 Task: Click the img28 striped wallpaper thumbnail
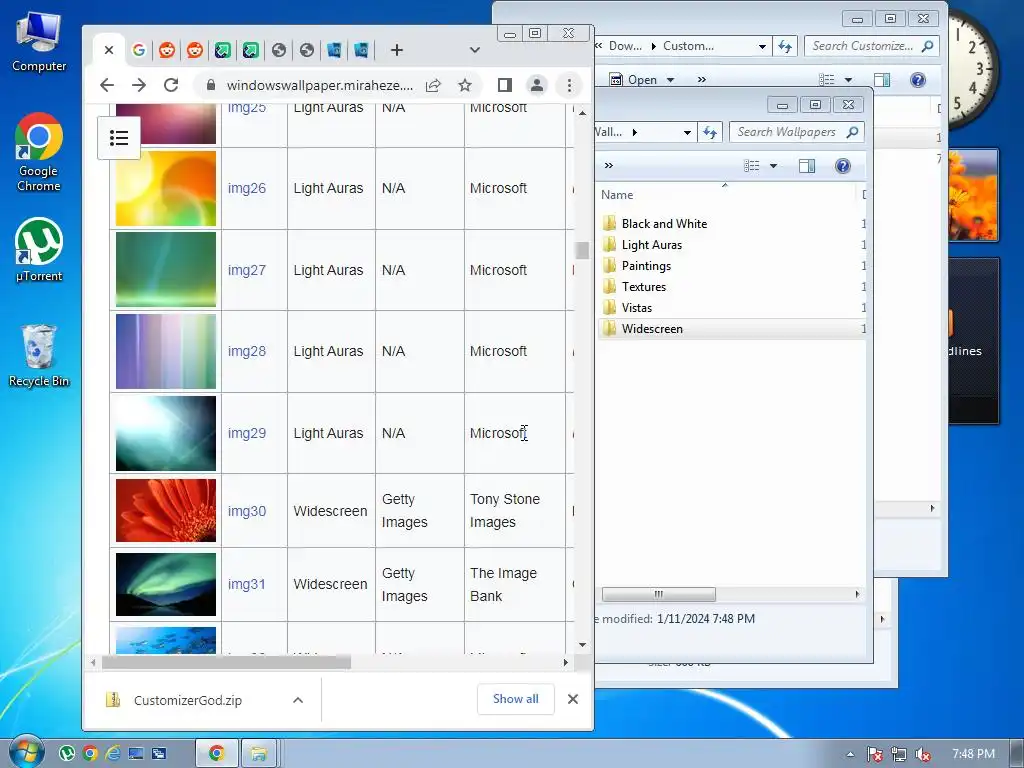[166, 351]
